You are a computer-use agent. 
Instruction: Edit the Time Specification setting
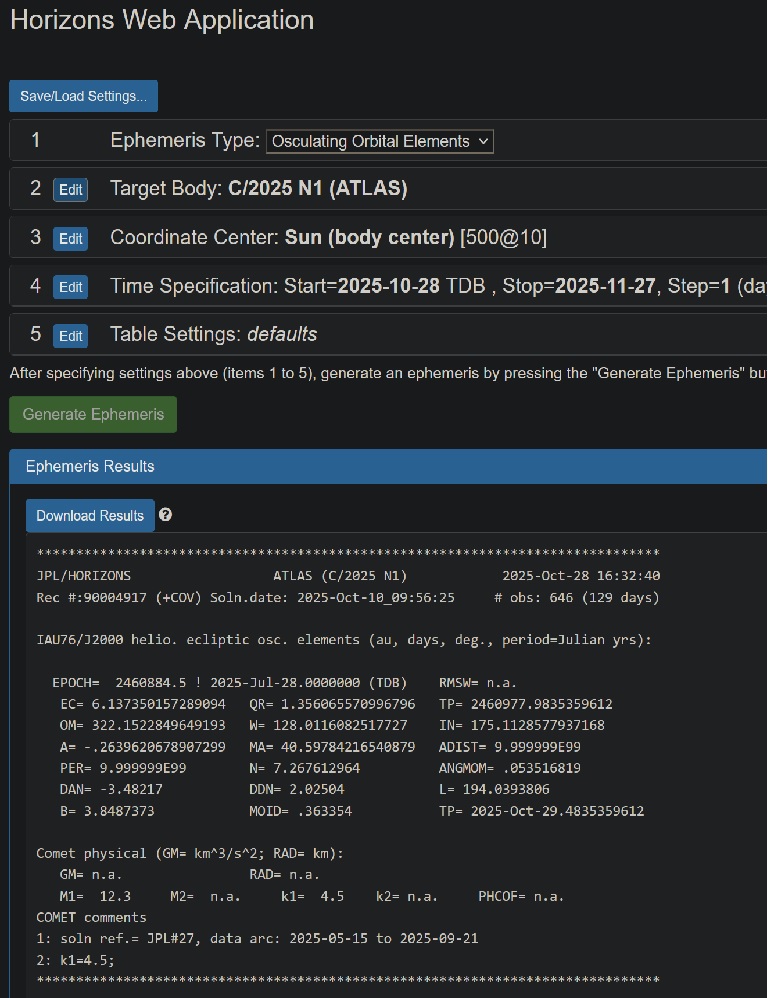click(71, 287)
